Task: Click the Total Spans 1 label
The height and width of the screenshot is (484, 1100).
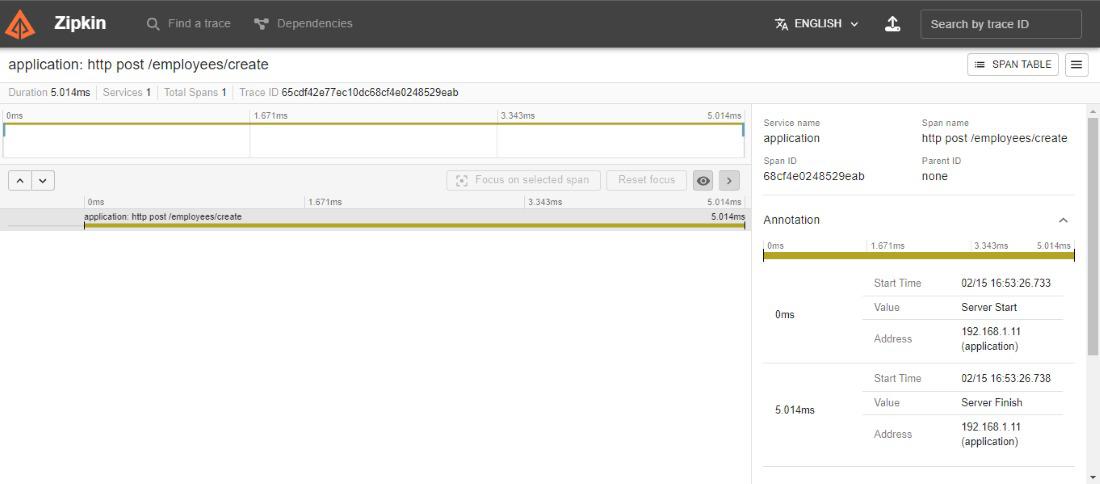Action: [195, 93]
